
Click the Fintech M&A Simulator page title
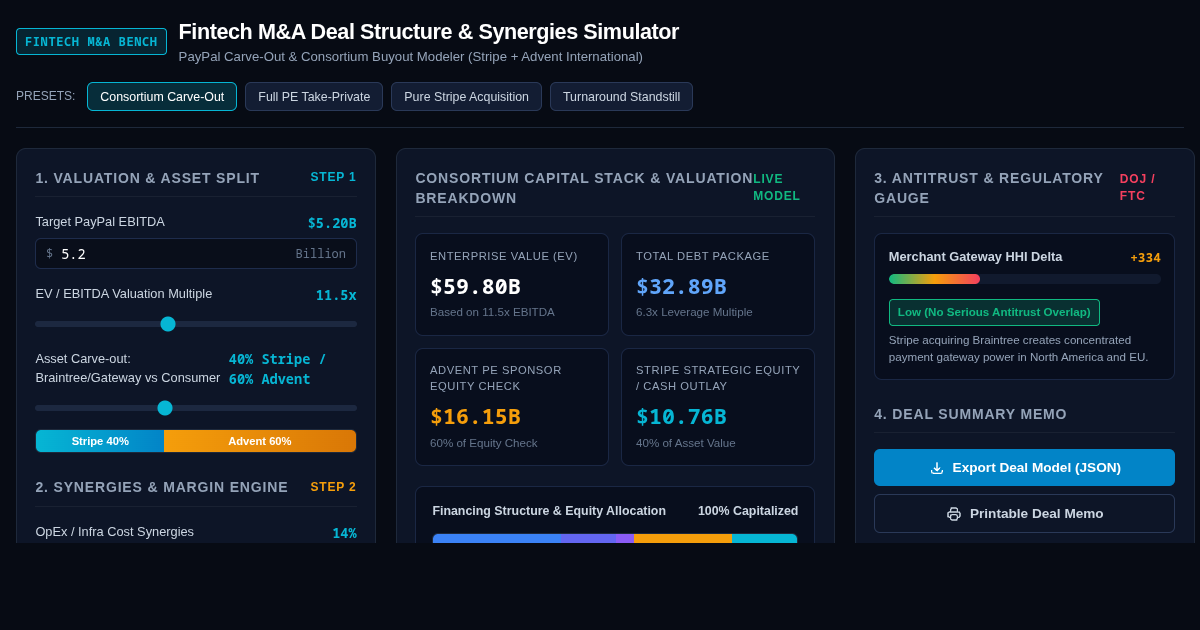429,32
